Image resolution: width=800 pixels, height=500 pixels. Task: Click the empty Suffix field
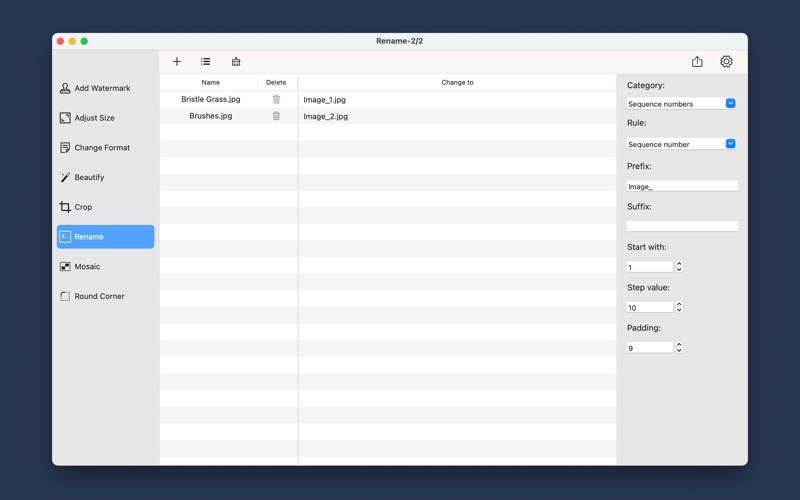(682, 226)
